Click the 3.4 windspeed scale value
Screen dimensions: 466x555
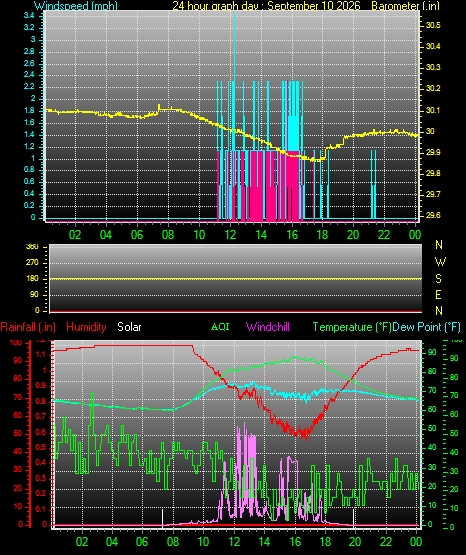point(29,15)
